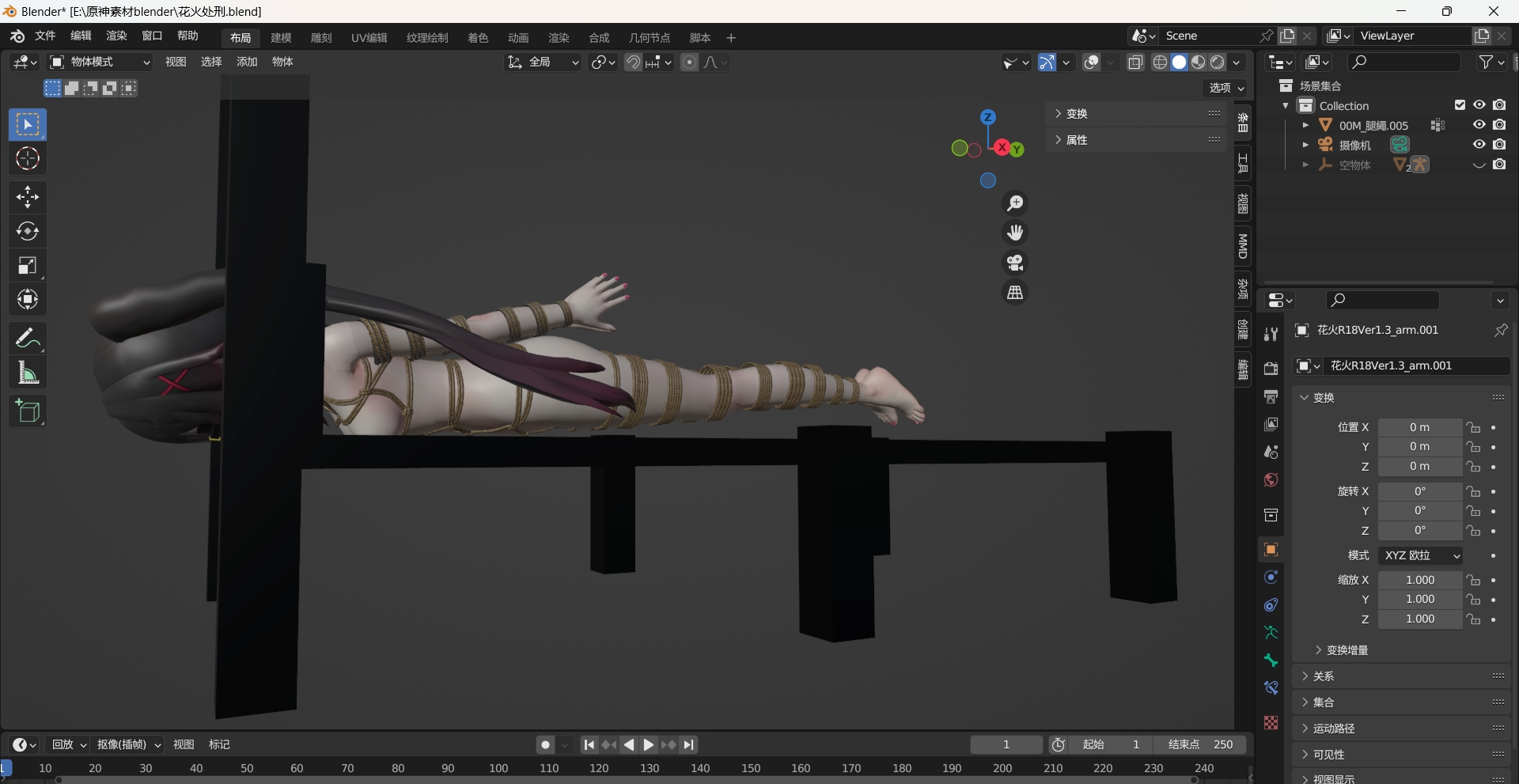This screenshot has width=1519, height=784.
Task: Click the blue Z axis gizmo
Action: (987, 117)
